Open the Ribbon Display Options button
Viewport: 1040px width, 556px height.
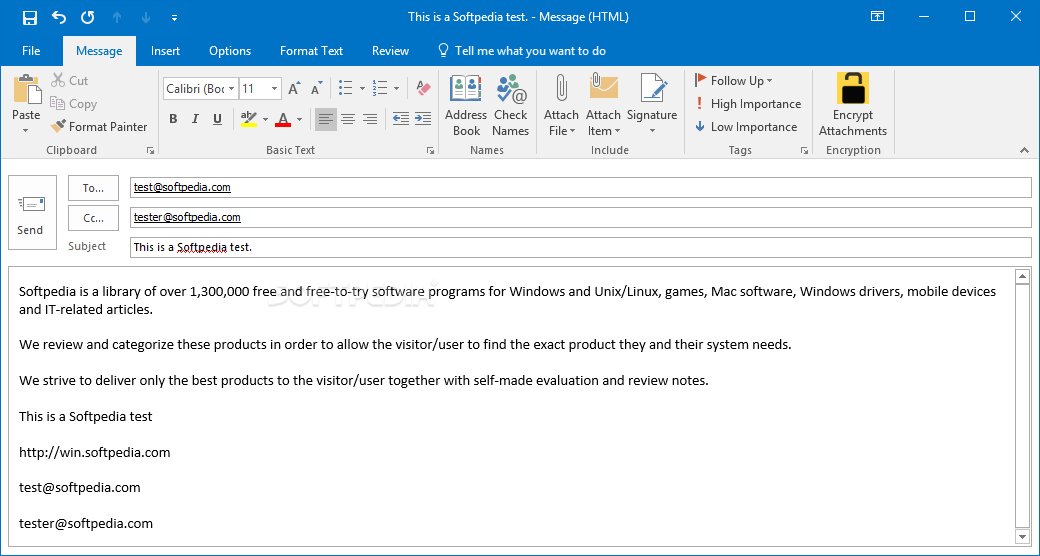(x=877, y=17)
